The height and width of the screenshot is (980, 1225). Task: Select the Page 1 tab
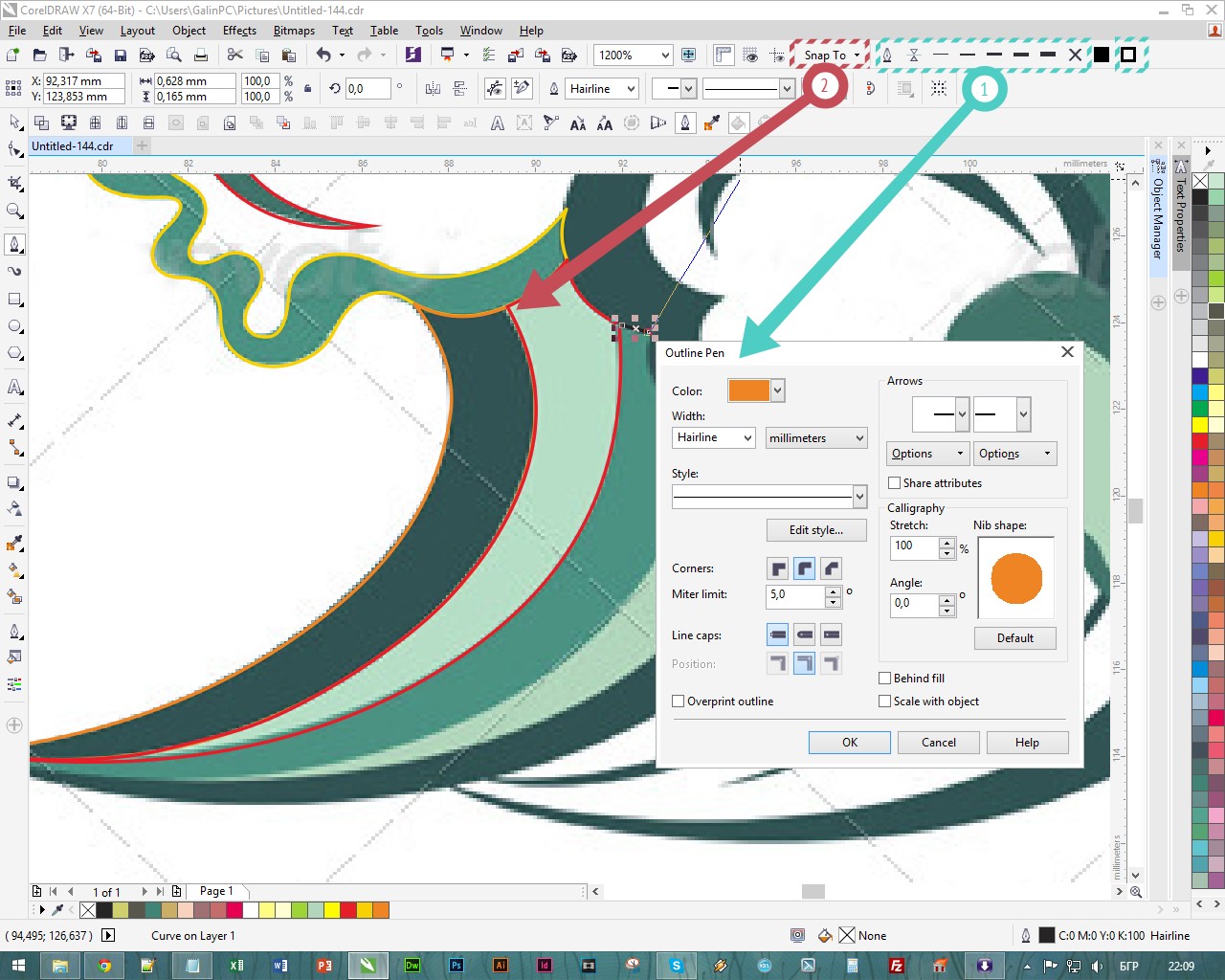coord(215,891)
